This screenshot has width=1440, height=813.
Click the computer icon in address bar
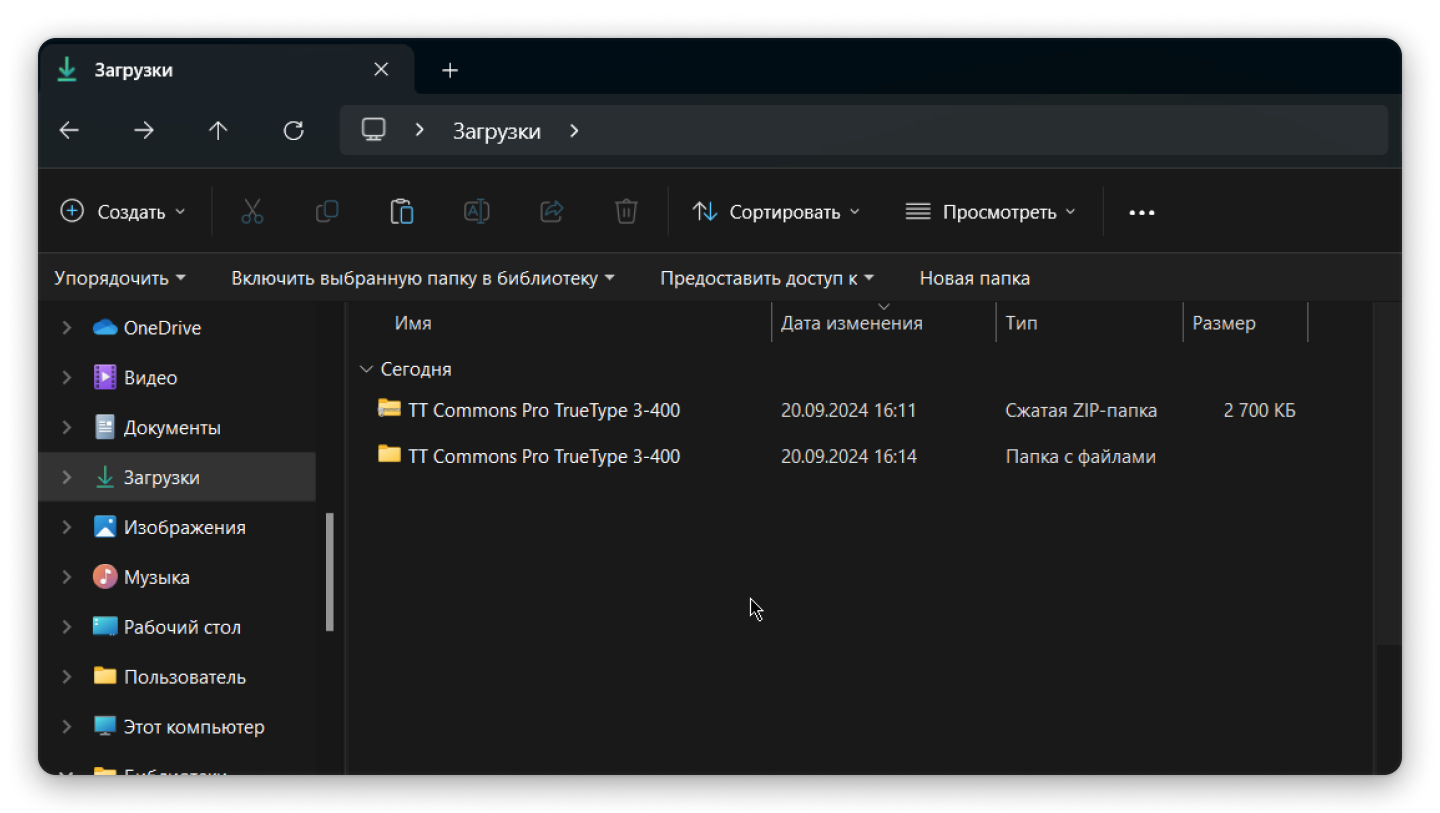click(x=374, y=130)
